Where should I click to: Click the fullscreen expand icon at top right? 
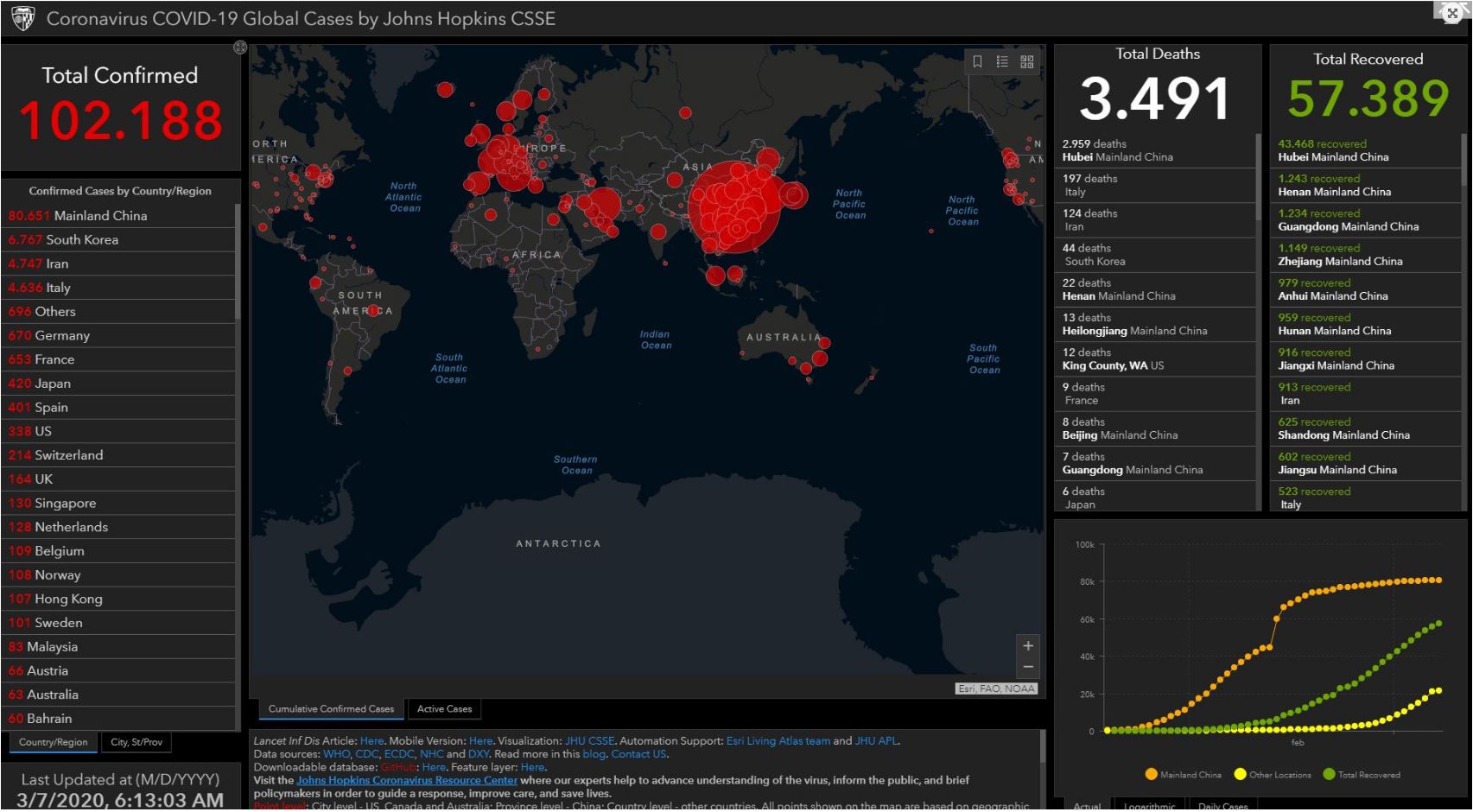(x=1452, y=13)
